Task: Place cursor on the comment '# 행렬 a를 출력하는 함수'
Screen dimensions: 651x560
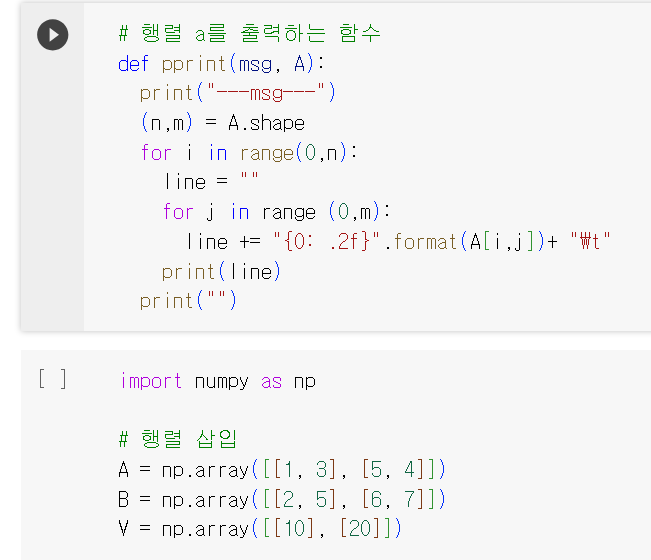Action: click(250, 34)
